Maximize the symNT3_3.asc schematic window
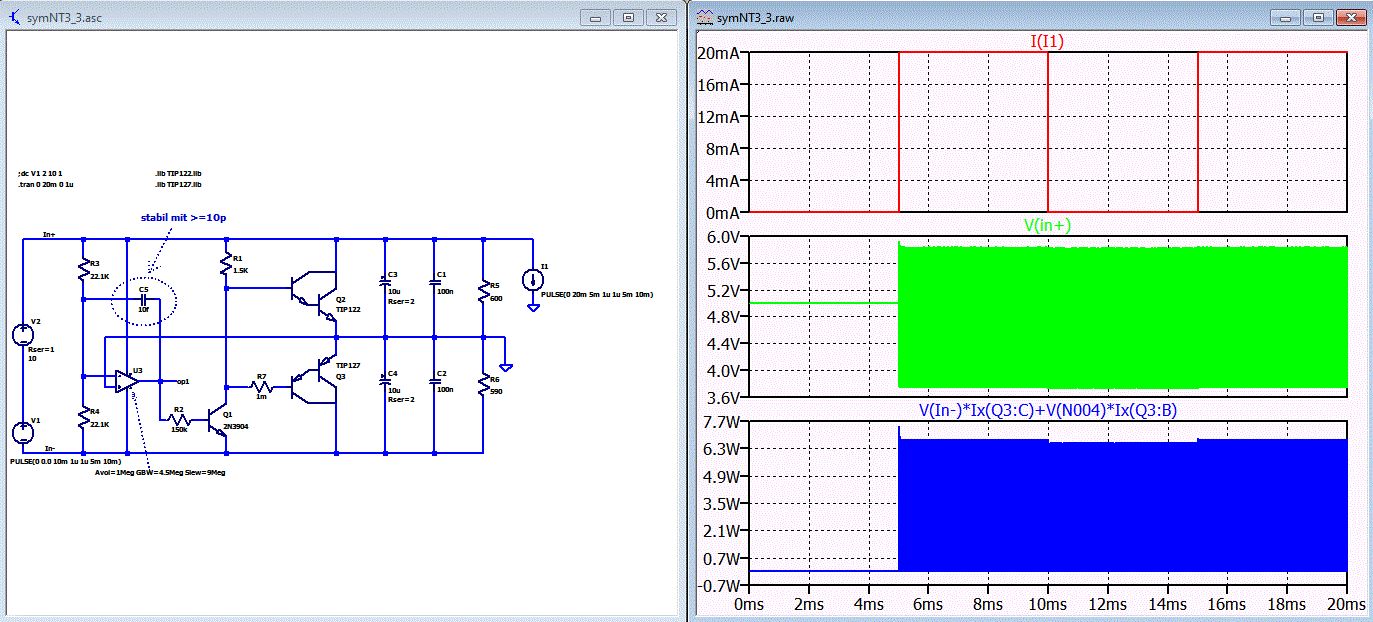 pos(629,17)
